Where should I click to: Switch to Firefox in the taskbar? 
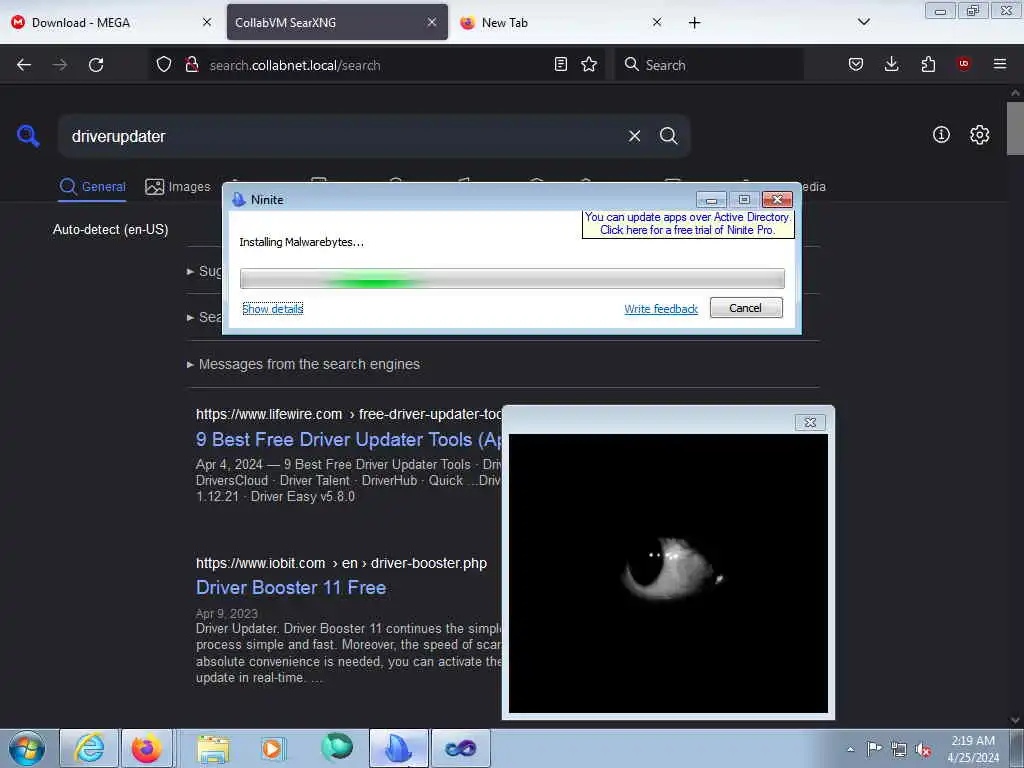[146, 748]
